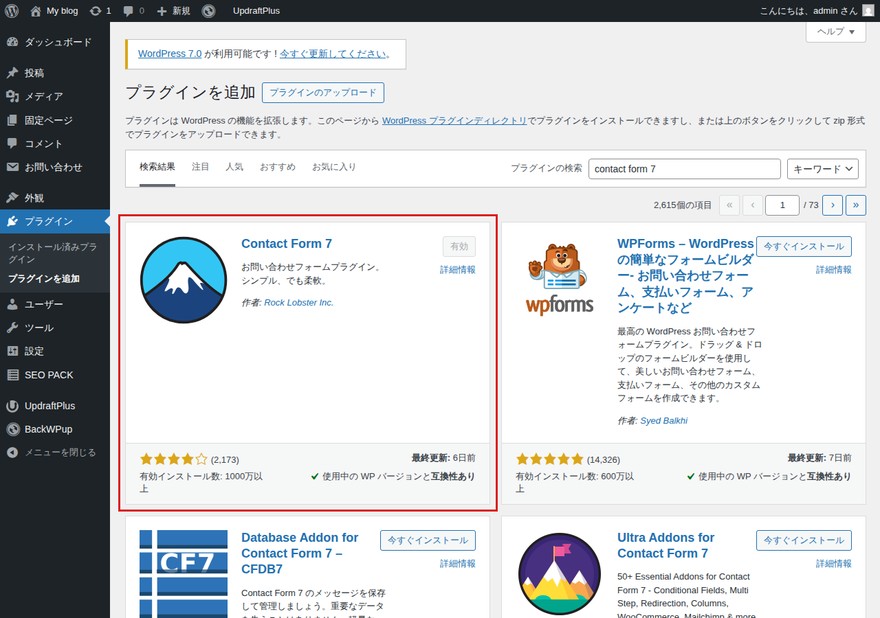Screen dimensions: 880x618
Task: Open ダッシュボード dashboard menu
Action: pyautogui.click(x=55, y=42)
